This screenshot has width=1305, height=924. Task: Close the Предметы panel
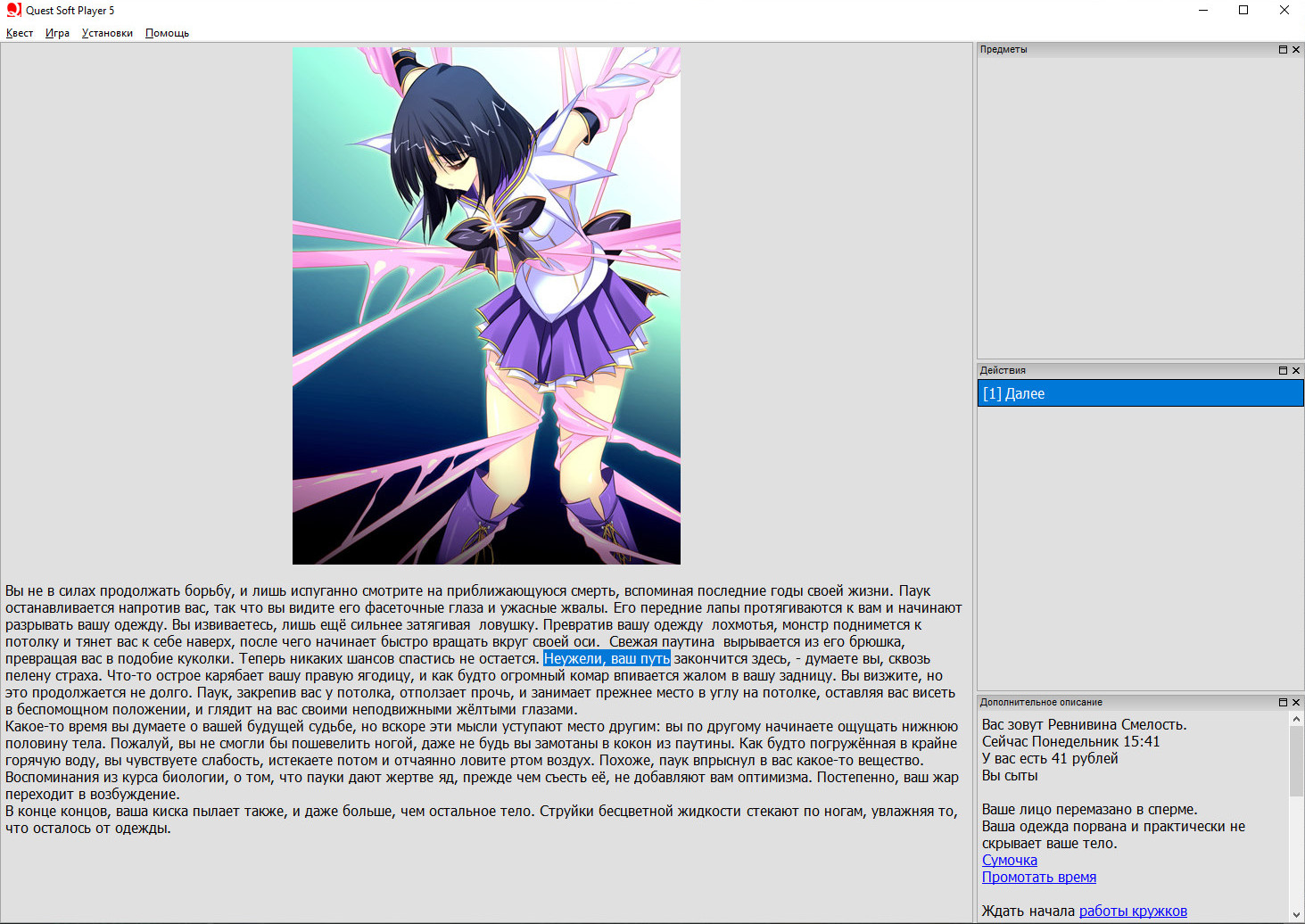(x=1296, y=50)
